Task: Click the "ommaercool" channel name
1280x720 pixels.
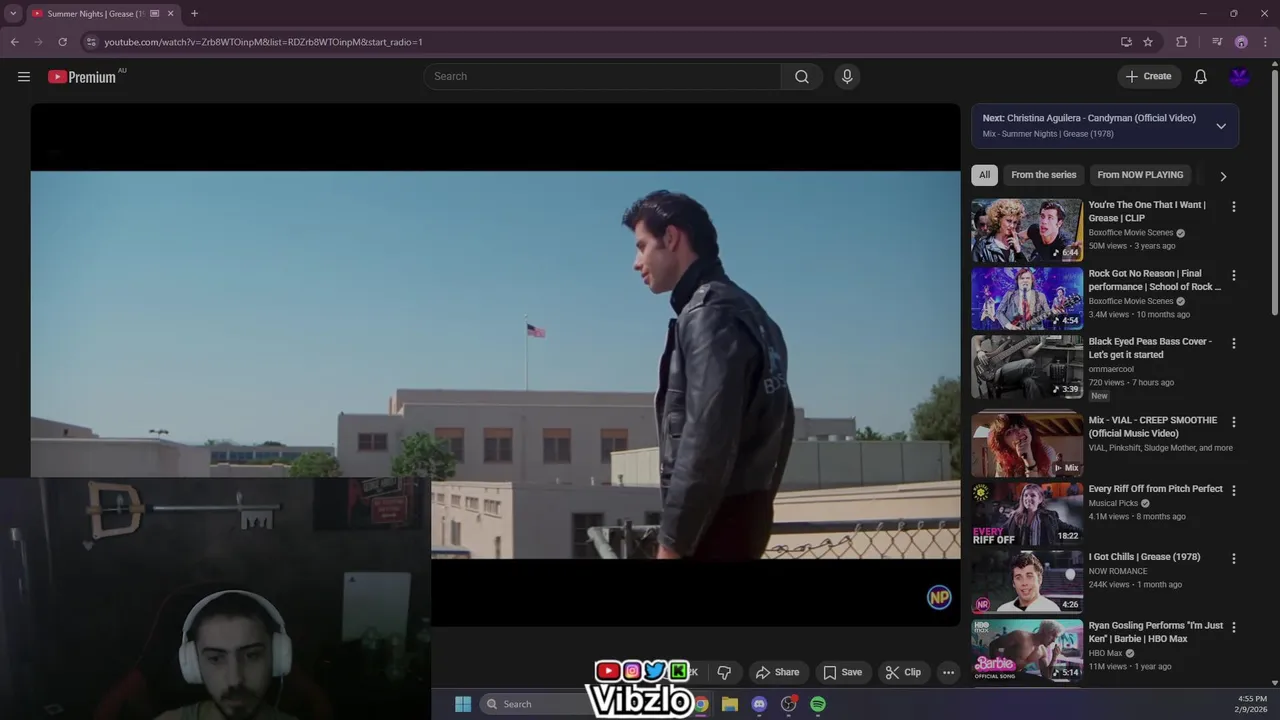Action: coord(1110,369)
